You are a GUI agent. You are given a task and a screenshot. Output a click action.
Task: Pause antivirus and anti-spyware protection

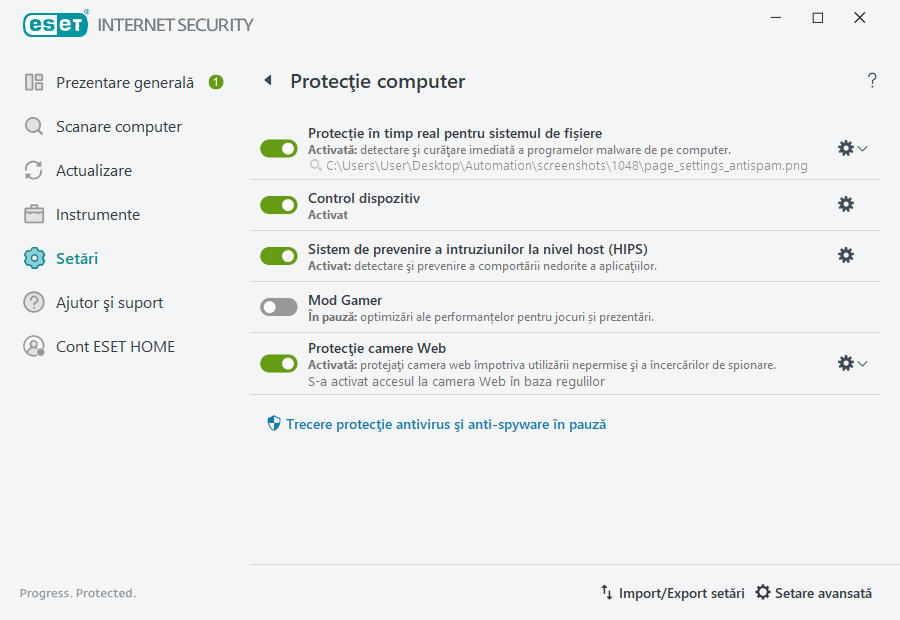(x=440, y=424)
